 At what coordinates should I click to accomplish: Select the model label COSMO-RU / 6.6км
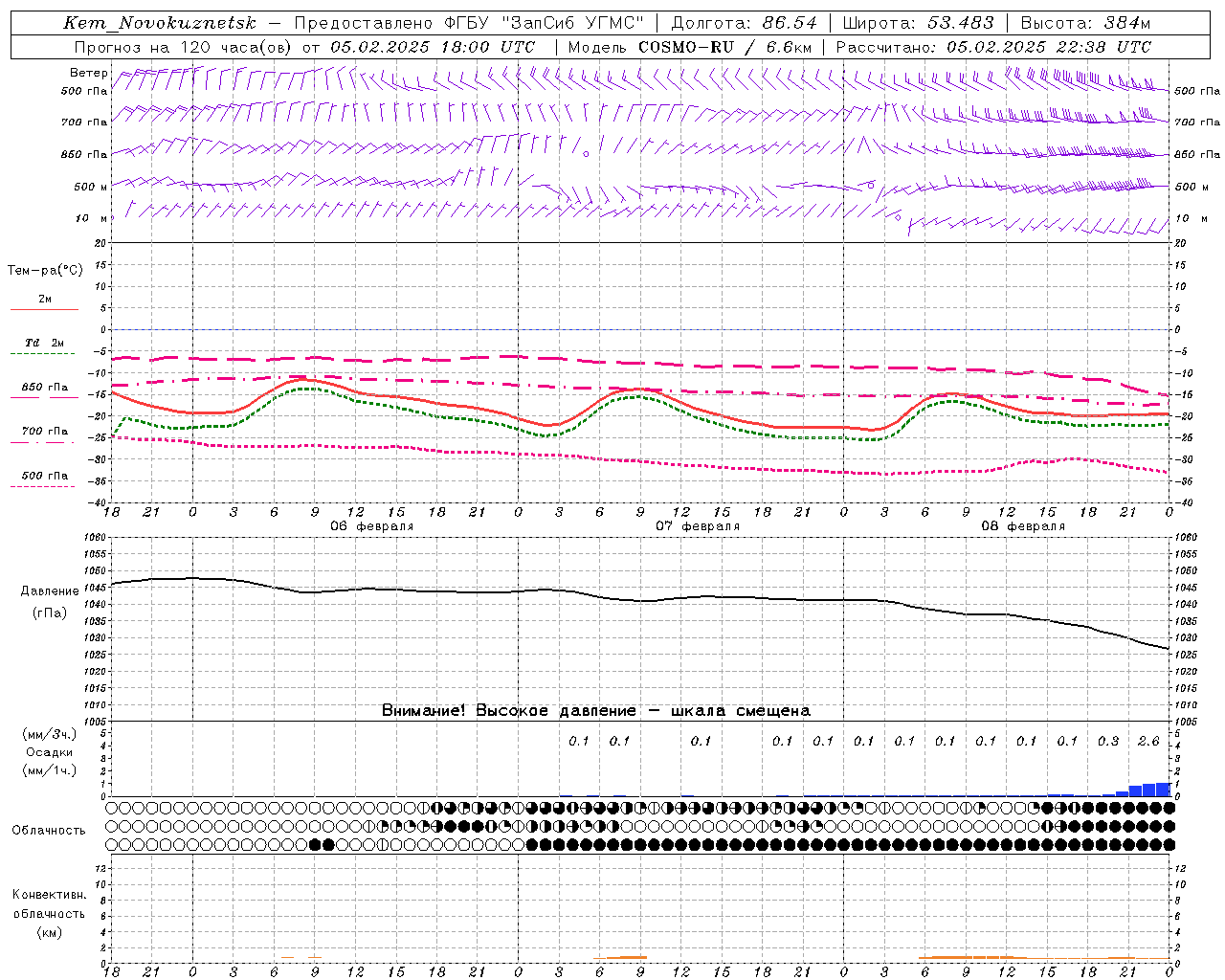[724, 47]
